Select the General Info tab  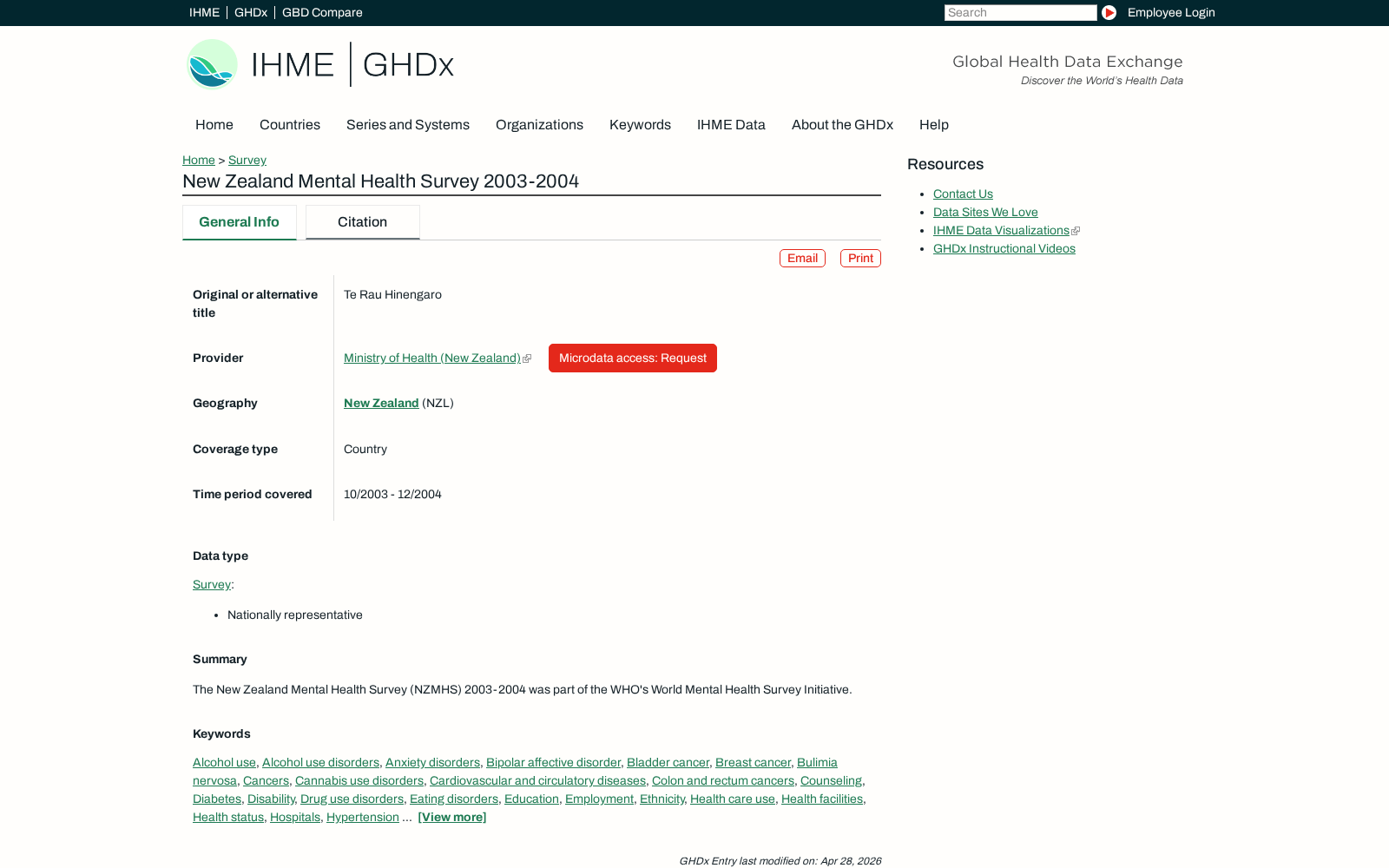click(240, 222)
